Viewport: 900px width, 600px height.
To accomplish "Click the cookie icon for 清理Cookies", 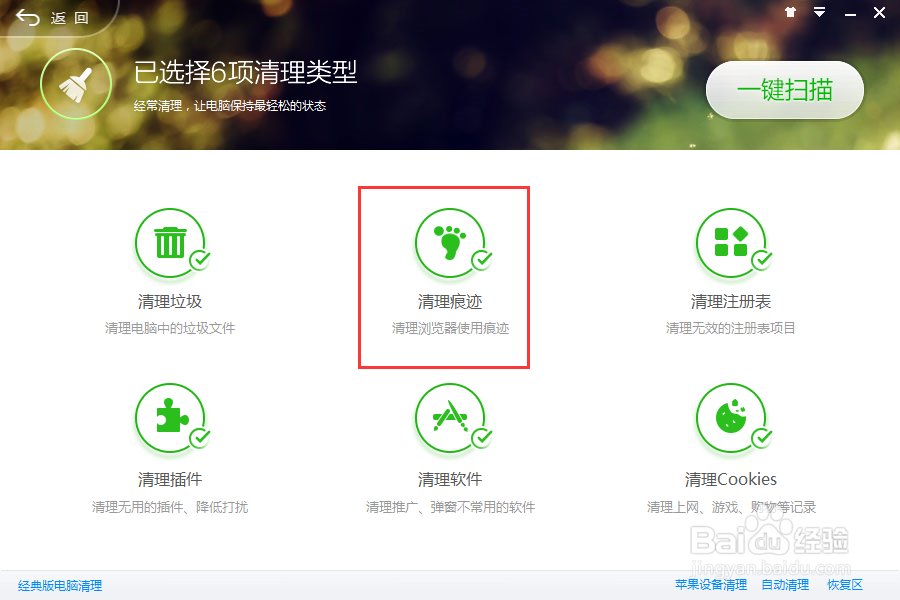I will tap(732, 418).
